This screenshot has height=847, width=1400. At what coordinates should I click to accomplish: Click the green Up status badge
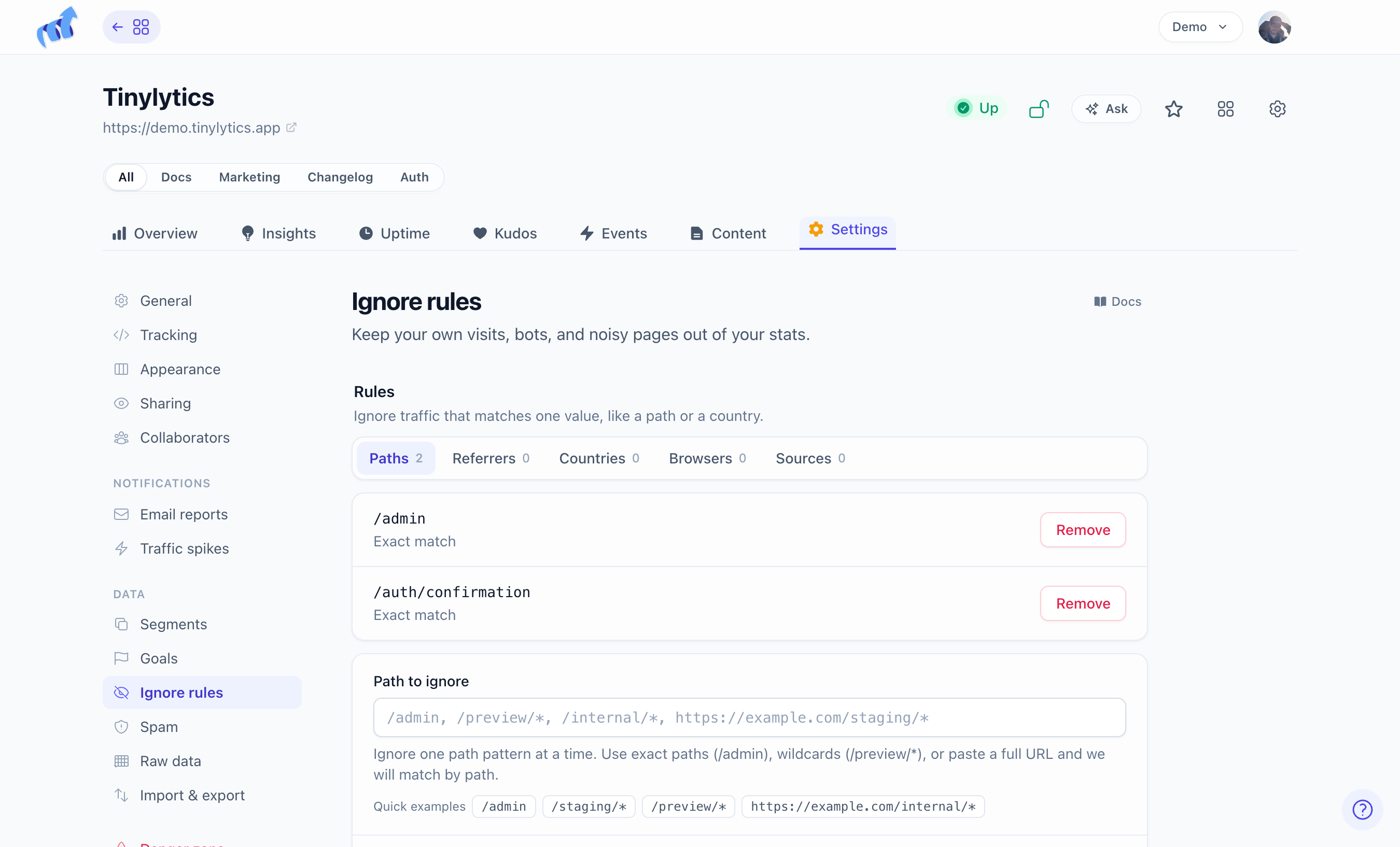(976, 108)
